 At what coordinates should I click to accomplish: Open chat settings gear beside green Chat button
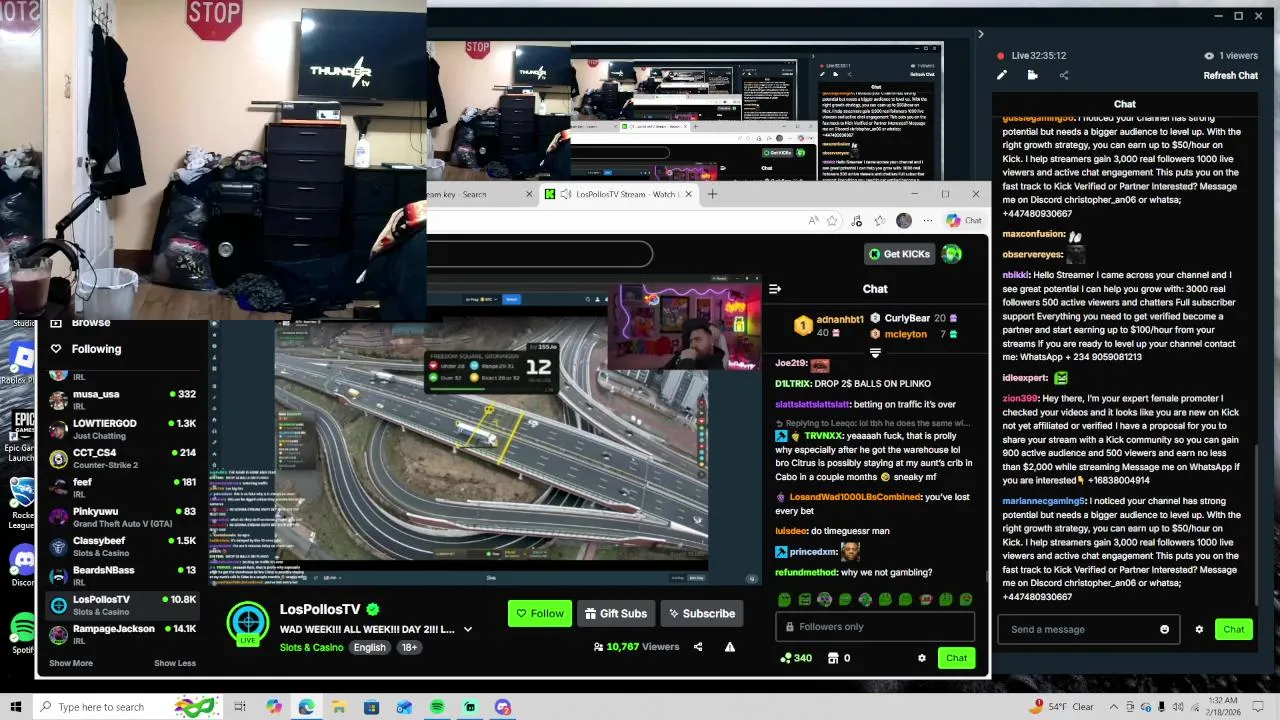(x=921, y=658)
